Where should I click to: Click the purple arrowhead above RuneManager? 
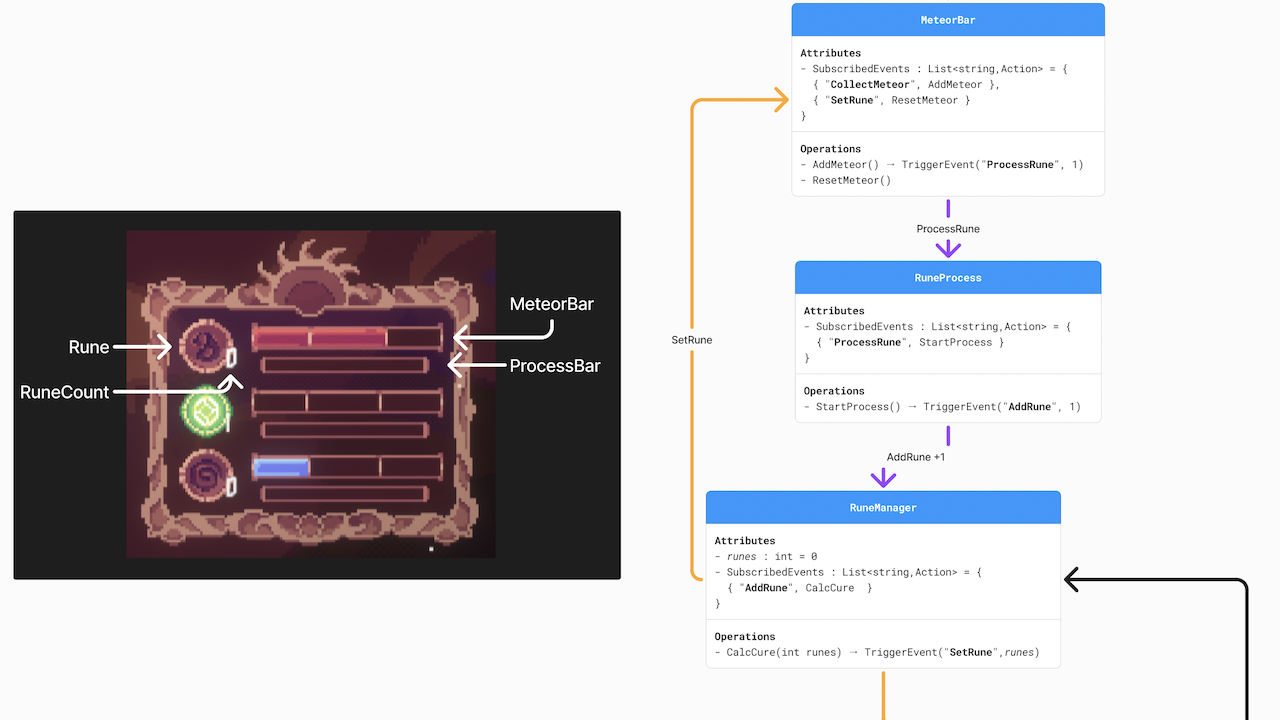tap(883, 478)
